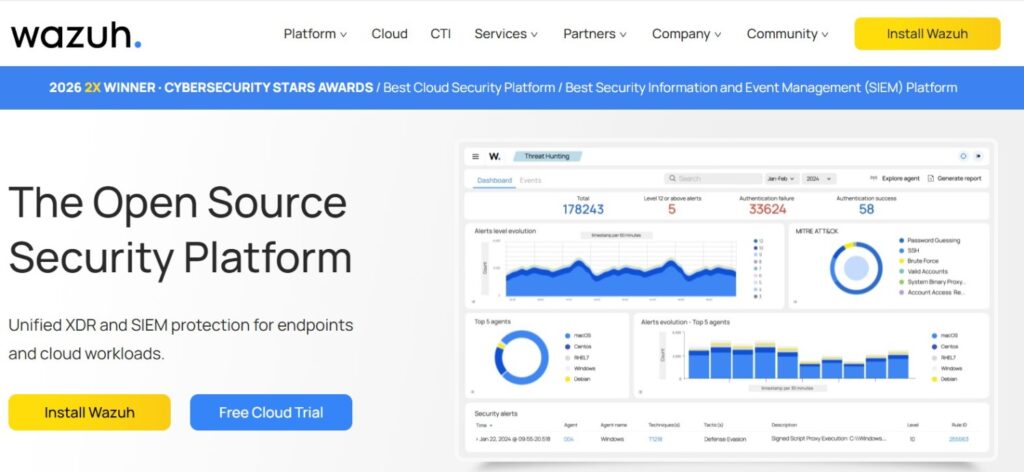Click the Valid Accounts legend entry
1024x472 pixels.
(x=923, y=272)
